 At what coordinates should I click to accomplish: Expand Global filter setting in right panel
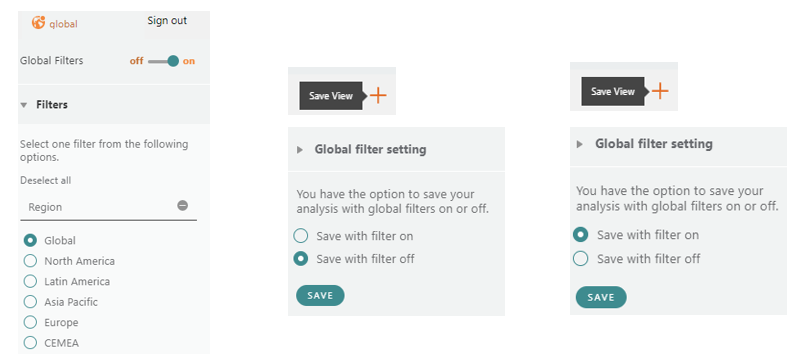click(580, 144)
